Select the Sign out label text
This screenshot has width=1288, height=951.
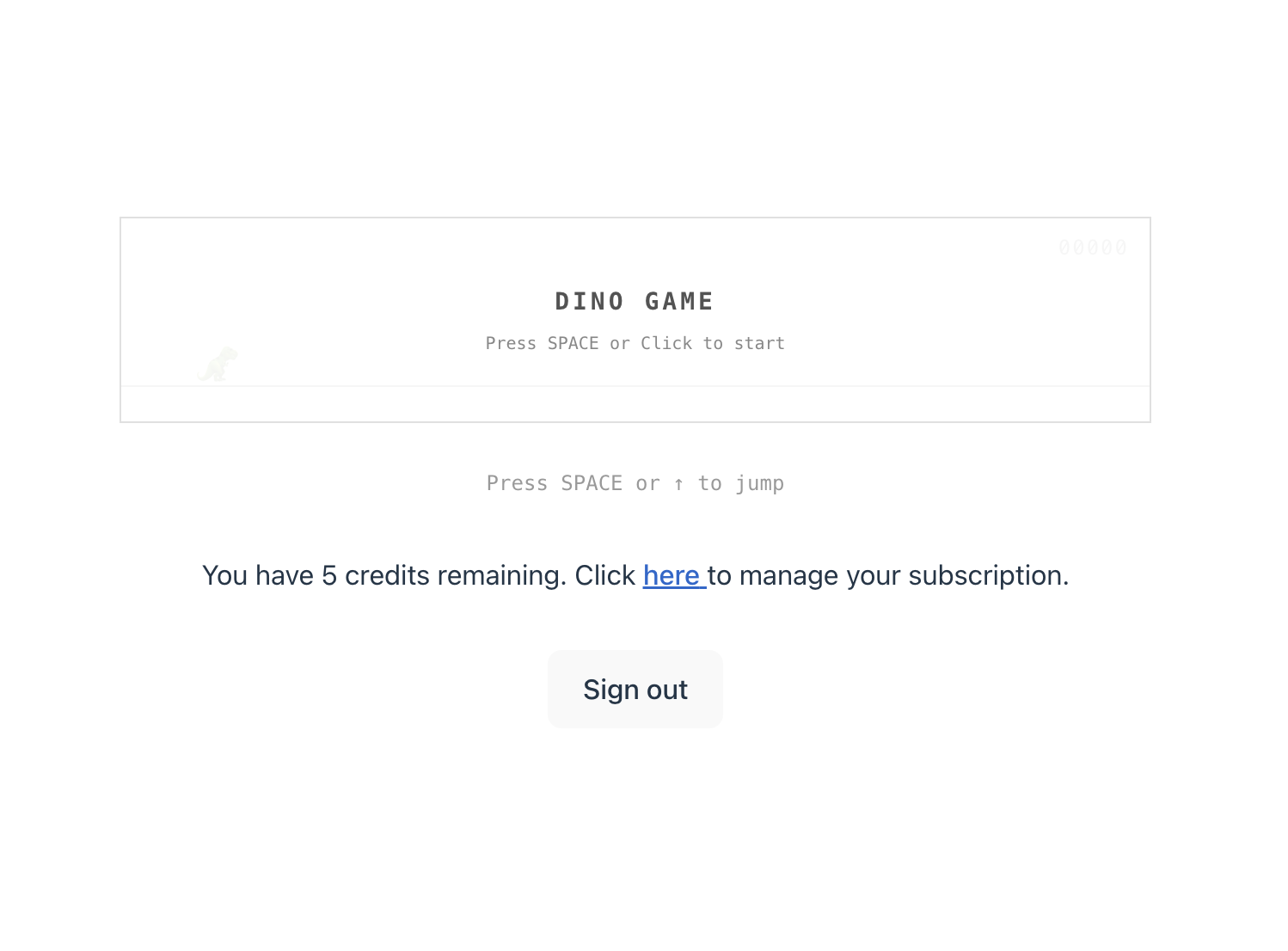coord(635,689)
